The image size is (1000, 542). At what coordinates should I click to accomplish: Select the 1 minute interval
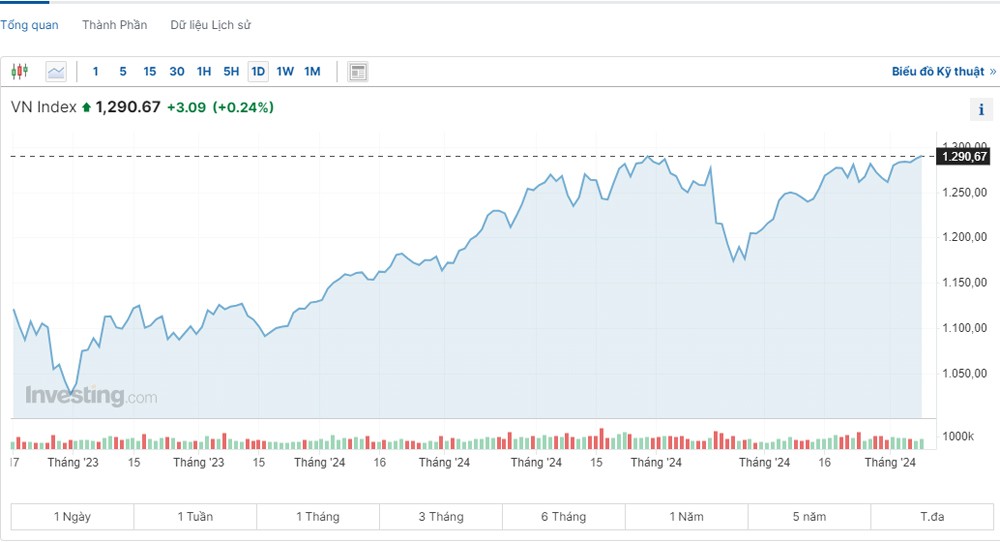(96, 71)
